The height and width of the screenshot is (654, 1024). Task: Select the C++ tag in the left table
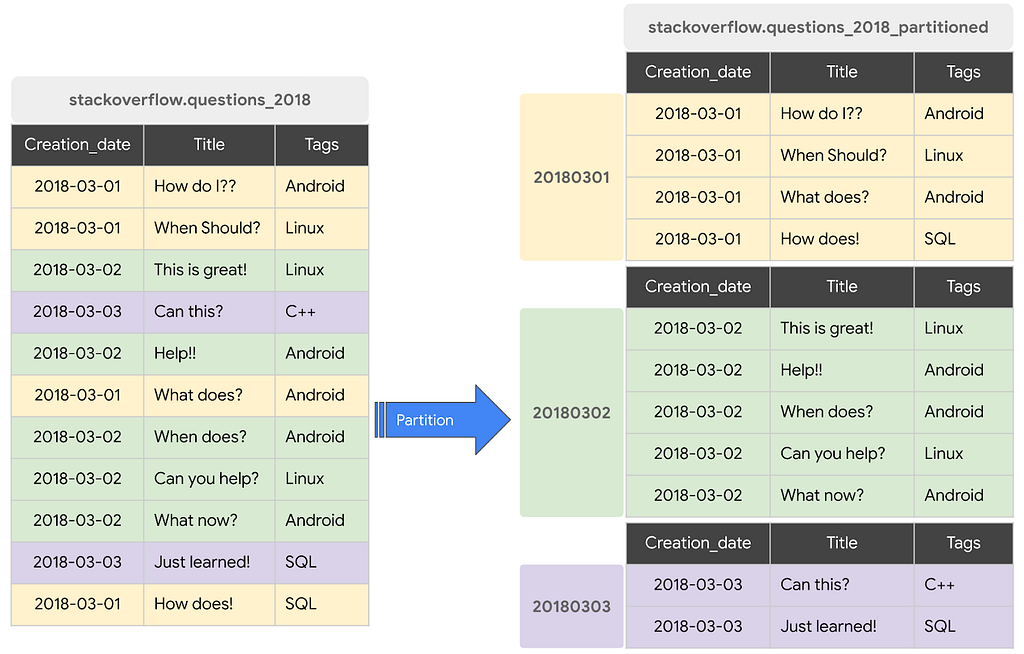tap(300, 311)
